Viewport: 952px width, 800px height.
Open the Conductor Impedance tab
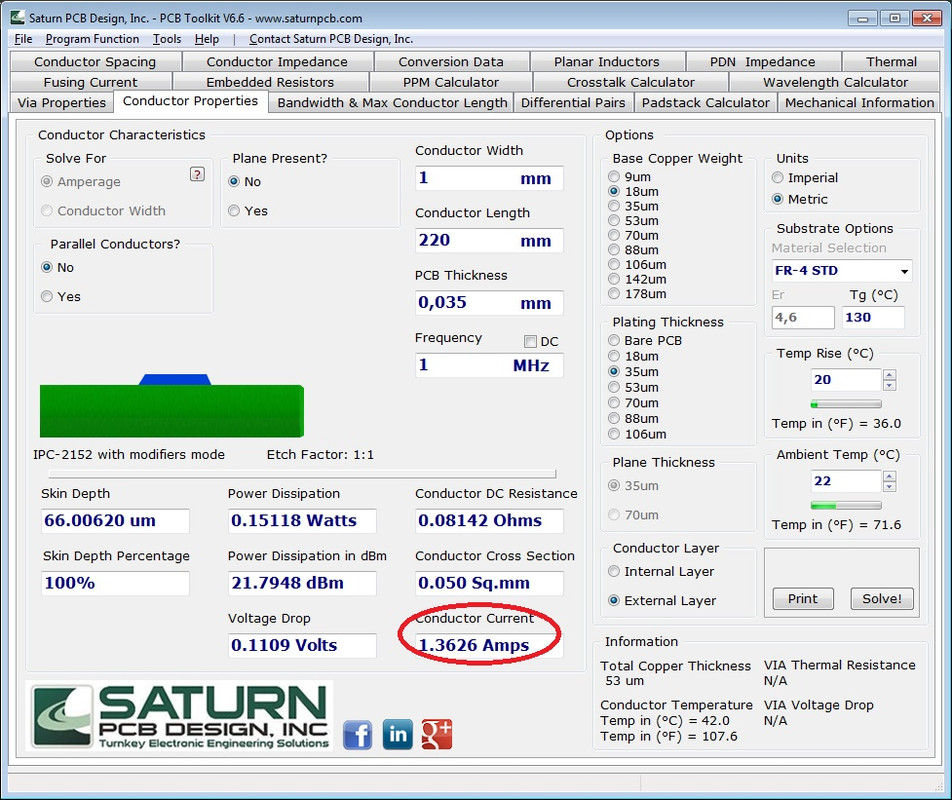coord(277,62)
